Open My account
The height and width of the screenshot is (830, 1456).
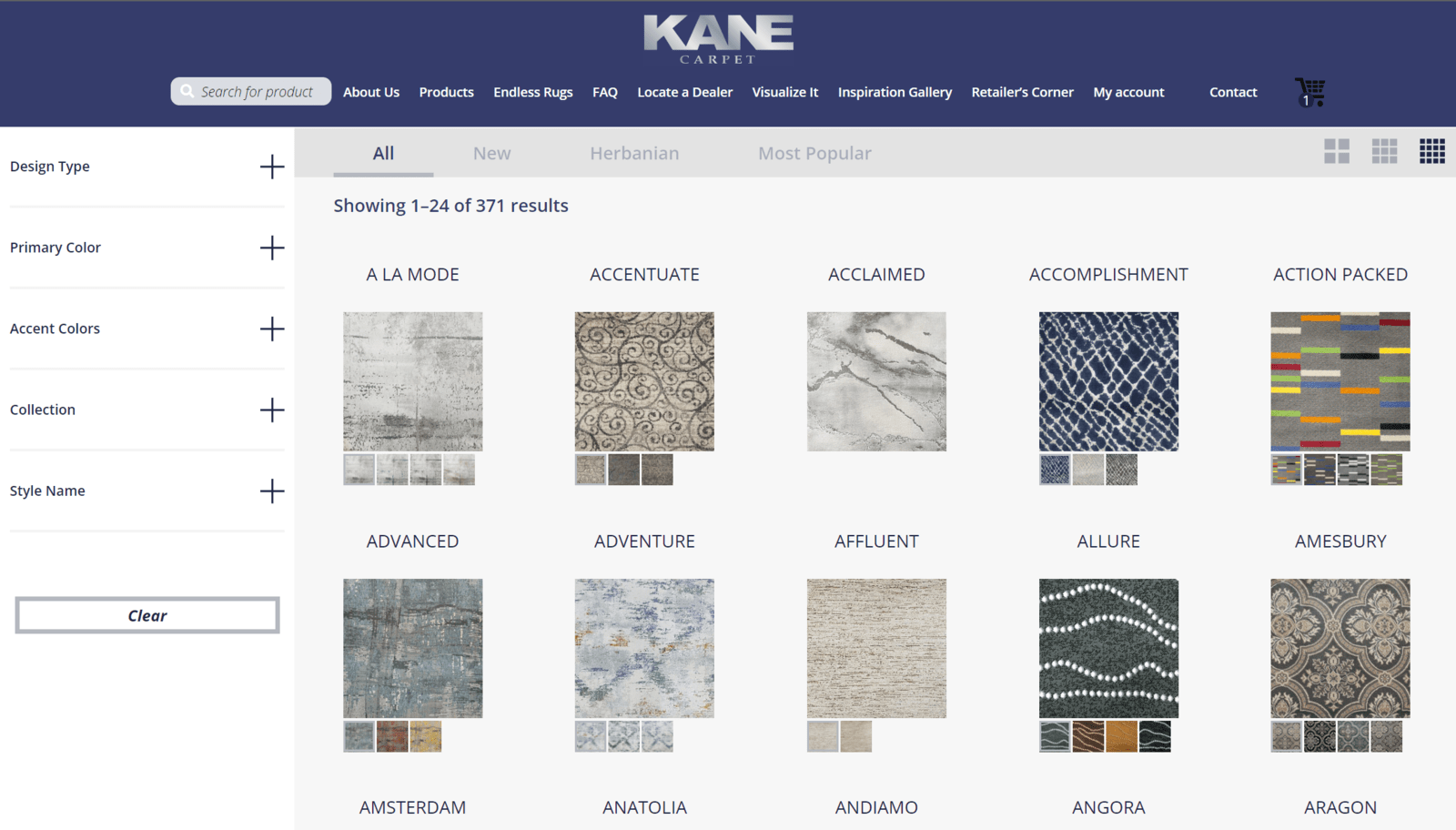pyautogui.click(x=1128, y=92)
